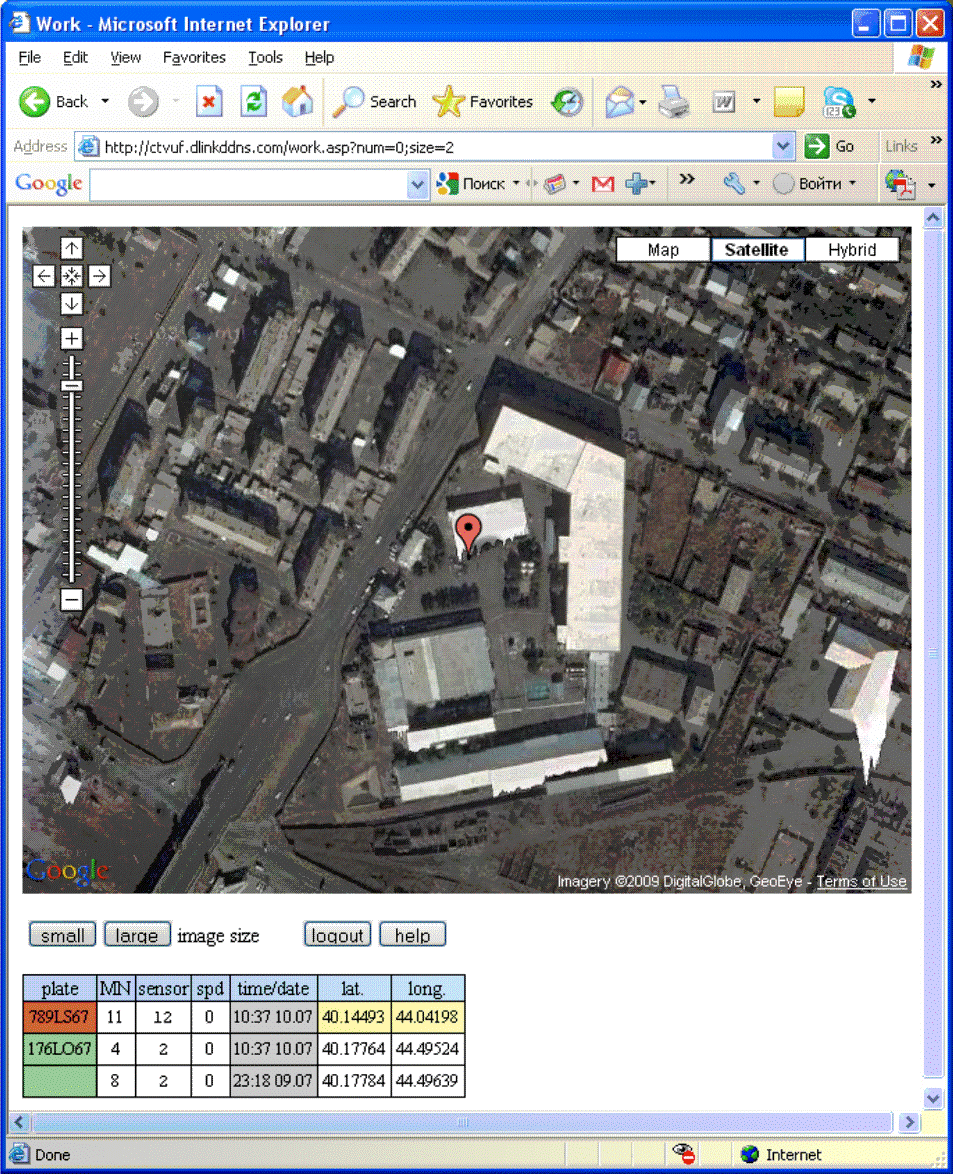Image resolution: width=953 pixels, height=1174 pixels.
Task: Click latitude value 40.14493
Action: 353,1017
